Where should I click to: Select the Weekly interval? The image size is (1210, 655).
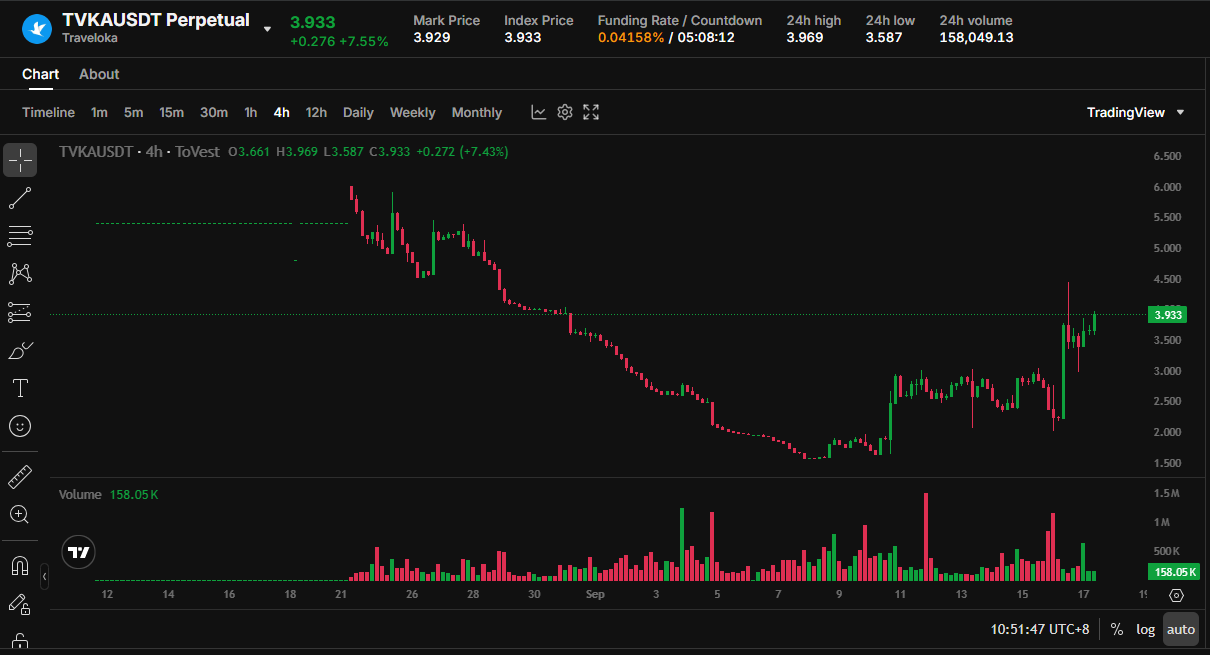point(412,112)
